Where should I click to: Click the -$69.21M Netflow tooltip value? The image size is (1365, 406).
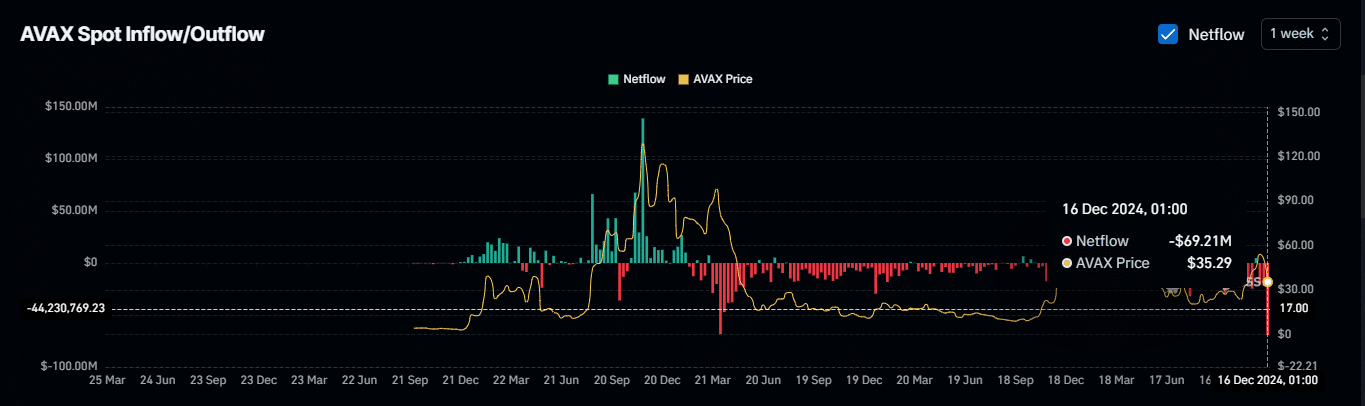point(1200,241)
